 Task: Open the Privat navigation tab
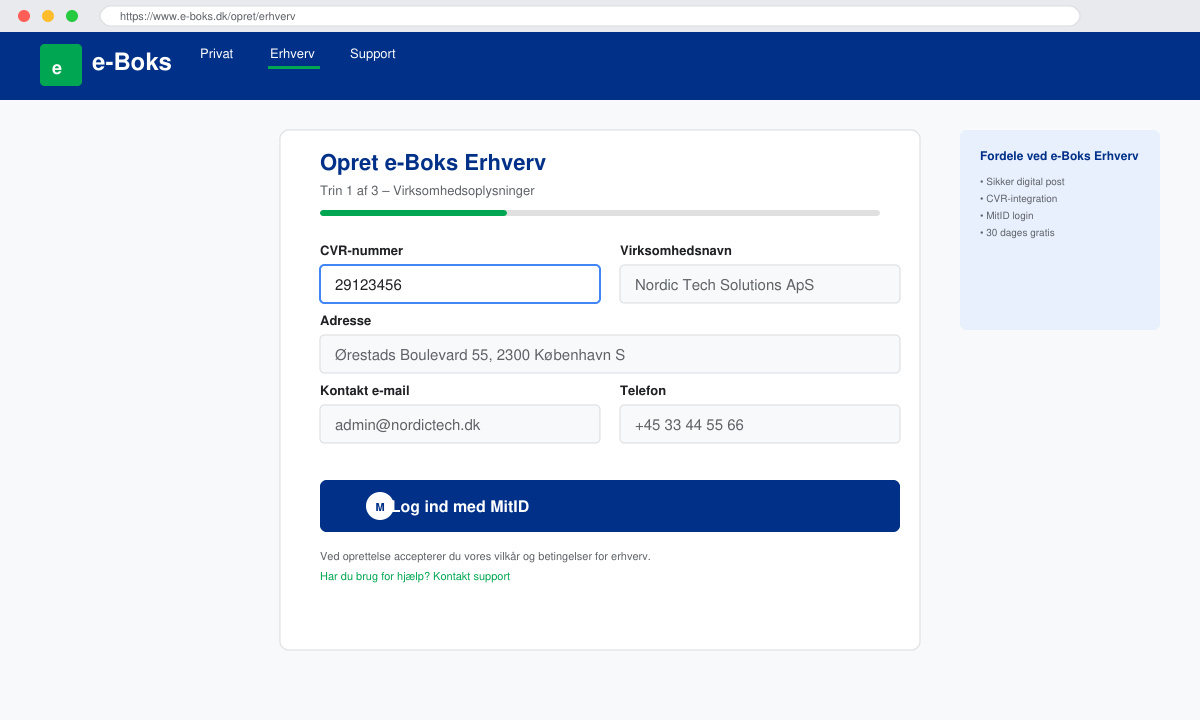click(x=217, y=54)
